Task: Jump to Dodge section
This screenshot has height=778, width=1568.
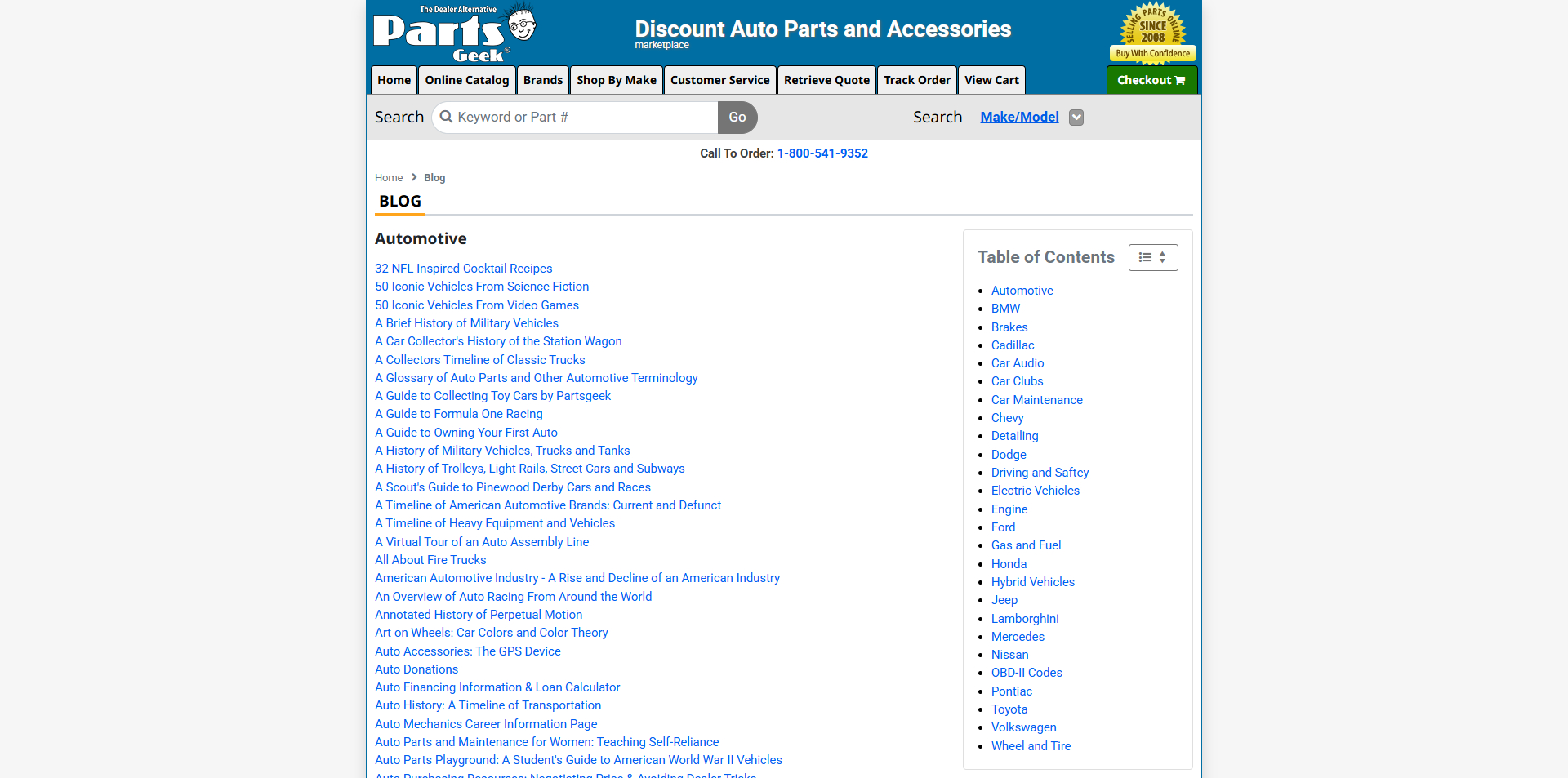Action: point(1009,455)
